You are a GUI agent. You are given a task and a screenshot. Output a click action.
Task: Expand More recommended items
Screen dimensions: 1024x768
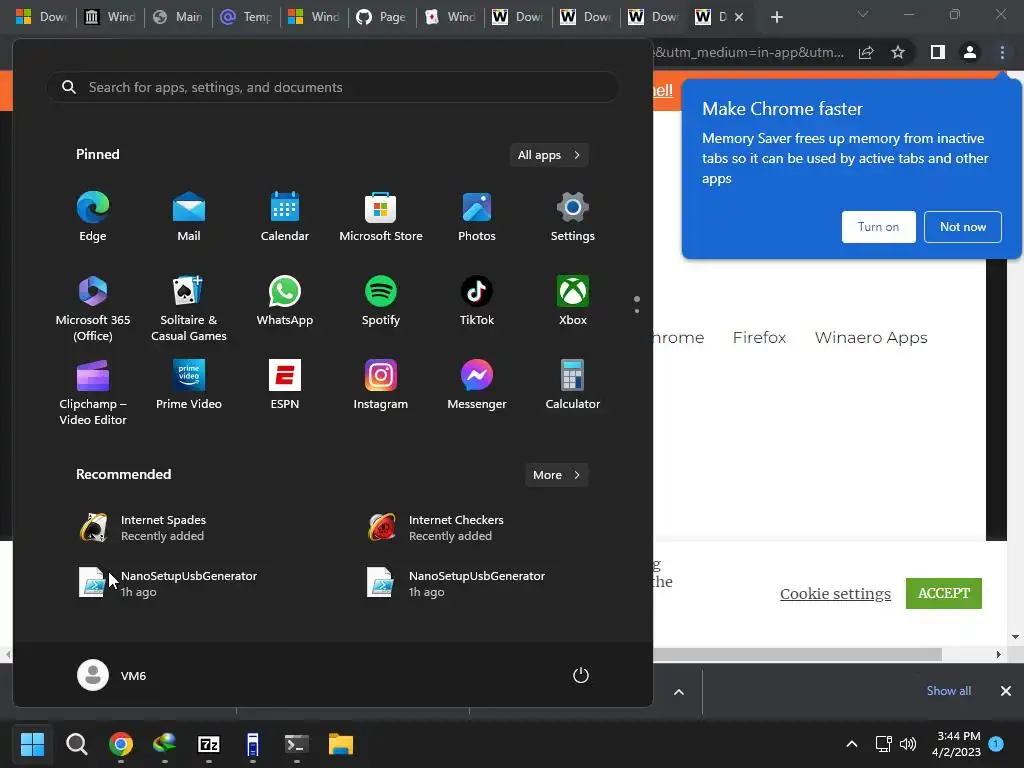pyautogui.click(x=556, y=475)
